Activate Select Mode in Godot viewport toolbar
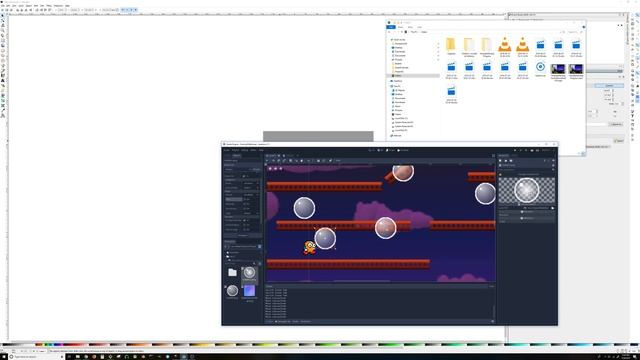Screen dimensions: 640x360 pyautogui.click(x=267, y=160)
